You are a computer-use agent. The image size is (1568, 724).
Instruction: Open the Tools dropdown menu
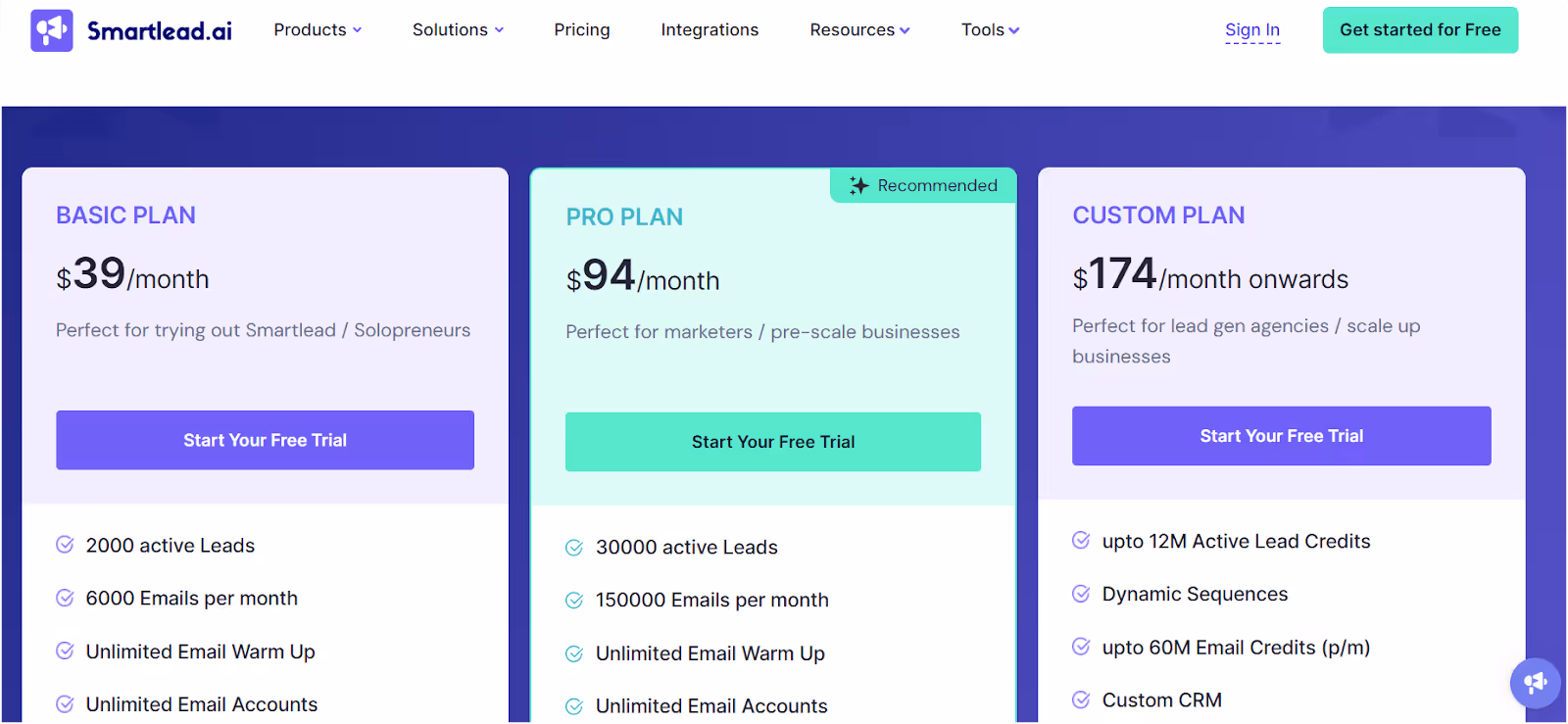point(990,30)
